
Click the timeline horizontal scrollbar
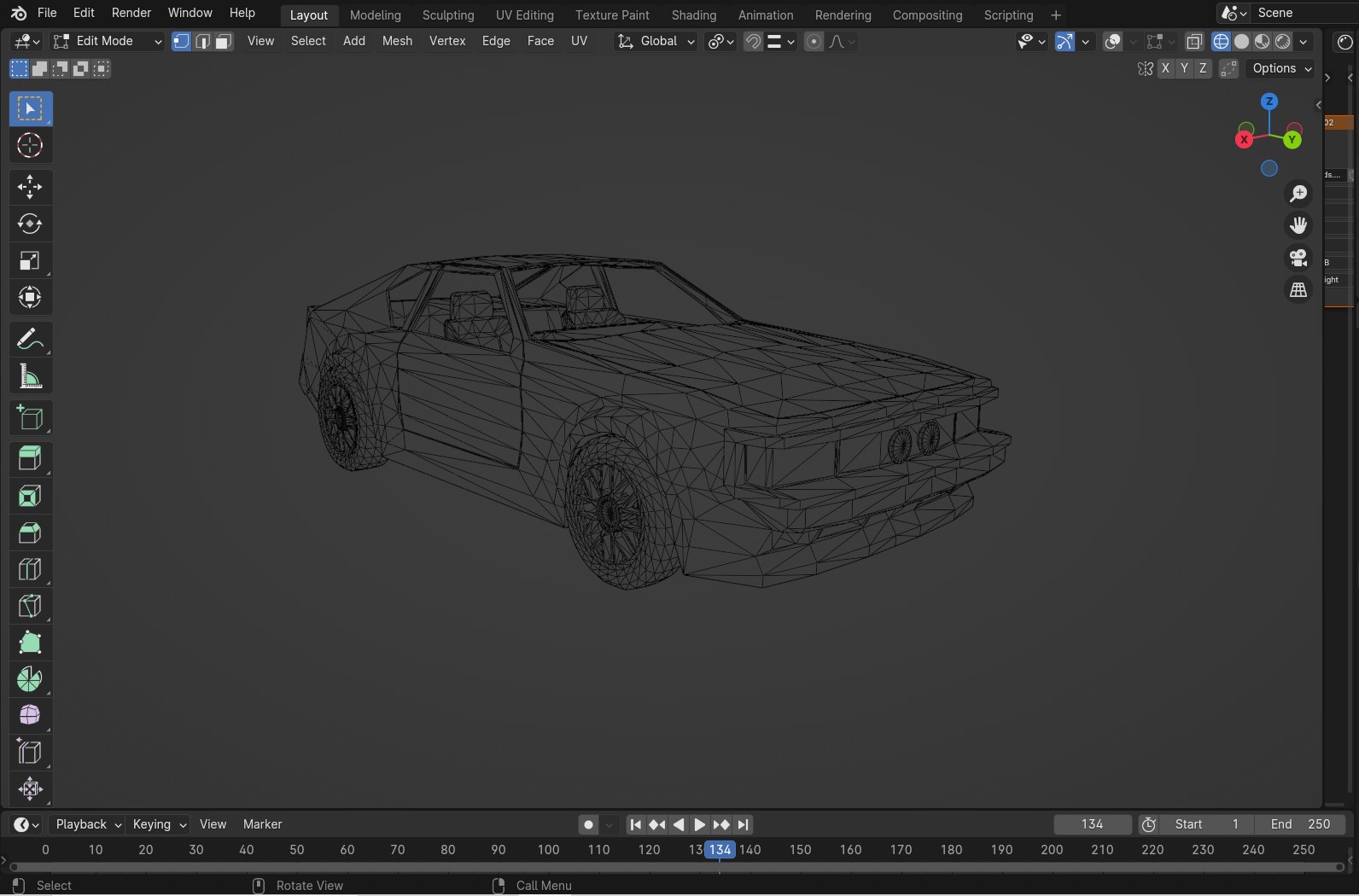677,868
